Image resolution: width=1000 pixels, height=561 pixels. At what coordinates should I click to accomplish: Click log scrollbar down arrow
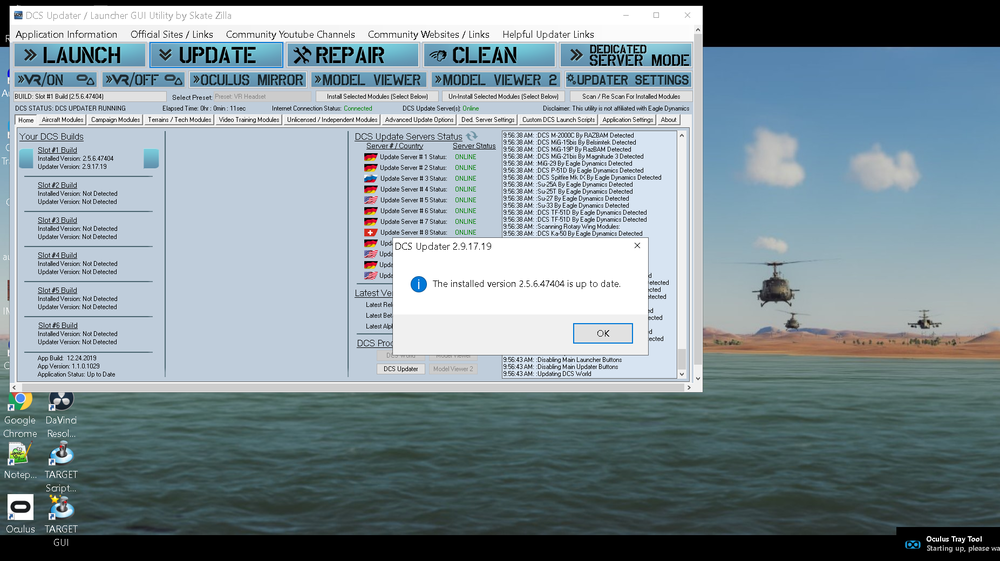point(682,375)
